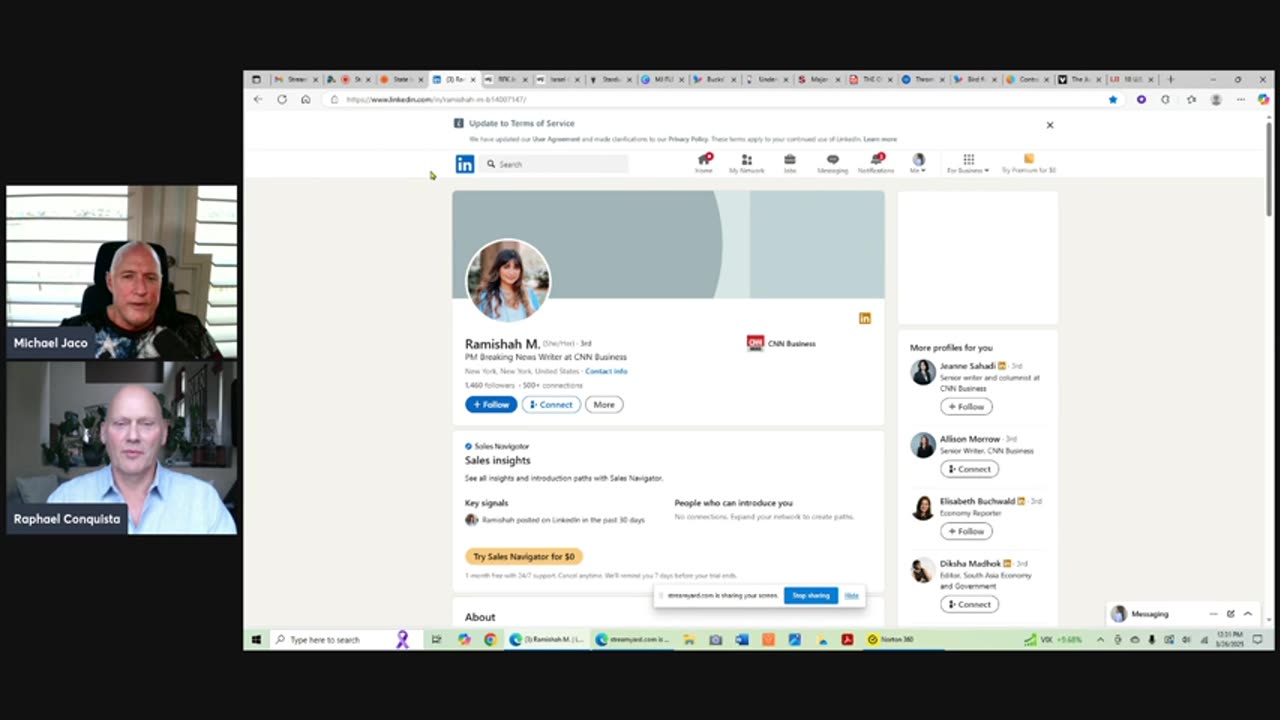Open the browser favorites icon
Image resolution: width=1280 pixels, height=720 pixels.
[1191, 99]
